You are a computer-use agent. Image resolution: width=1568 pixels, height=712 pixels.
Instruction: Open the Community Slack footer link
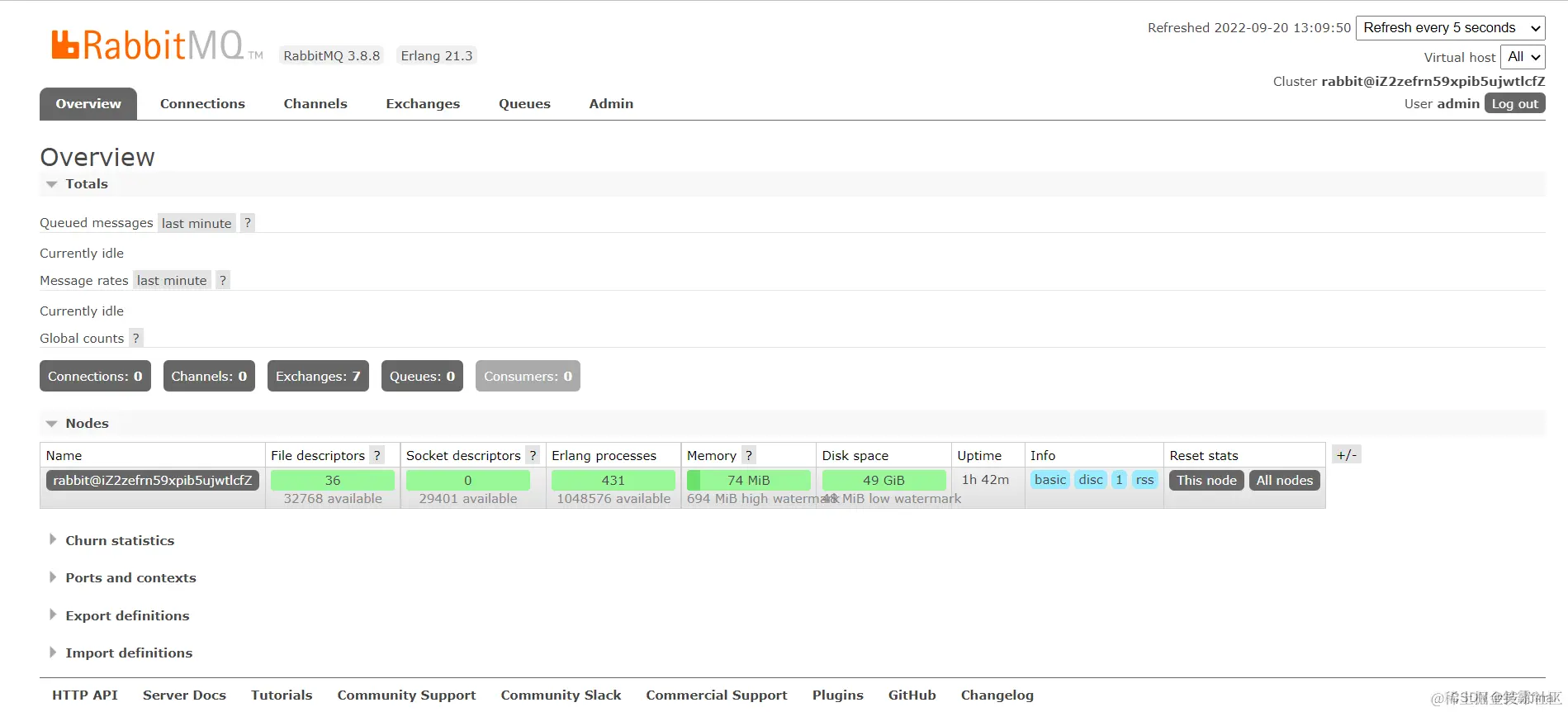[561, 695]
